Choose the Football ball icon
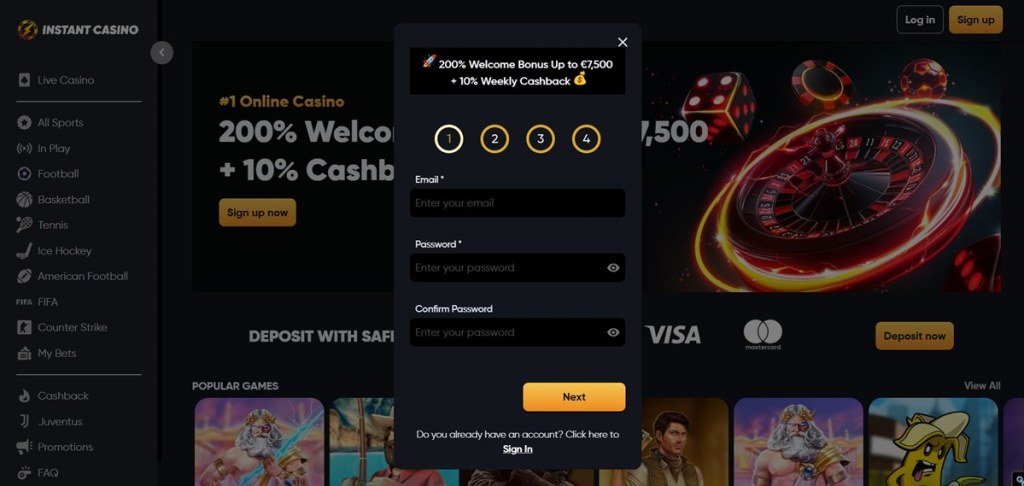The height and width of the screenshot is (486, 1024). tap(24, 174)
